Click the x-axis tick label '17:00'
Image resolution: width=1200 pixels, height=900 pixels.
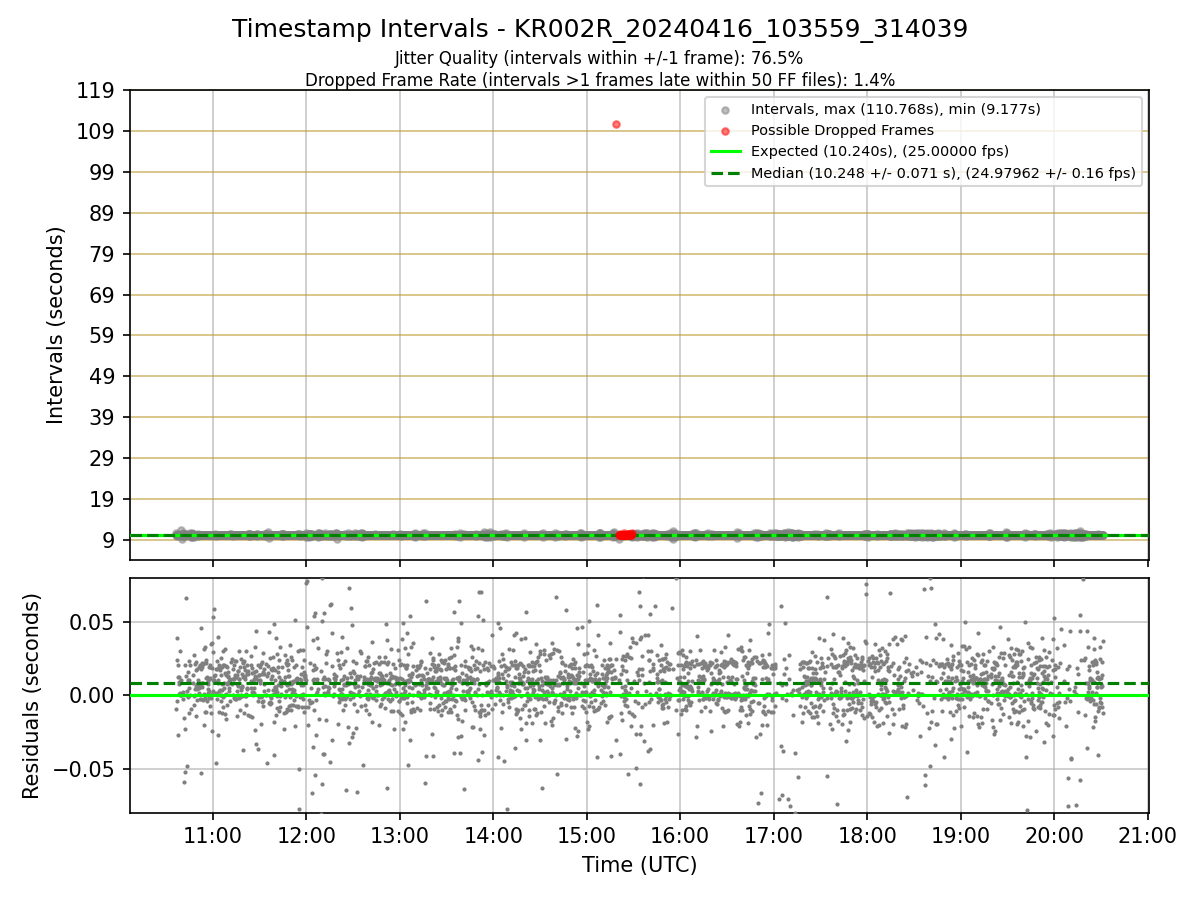(x=774, y=835)
